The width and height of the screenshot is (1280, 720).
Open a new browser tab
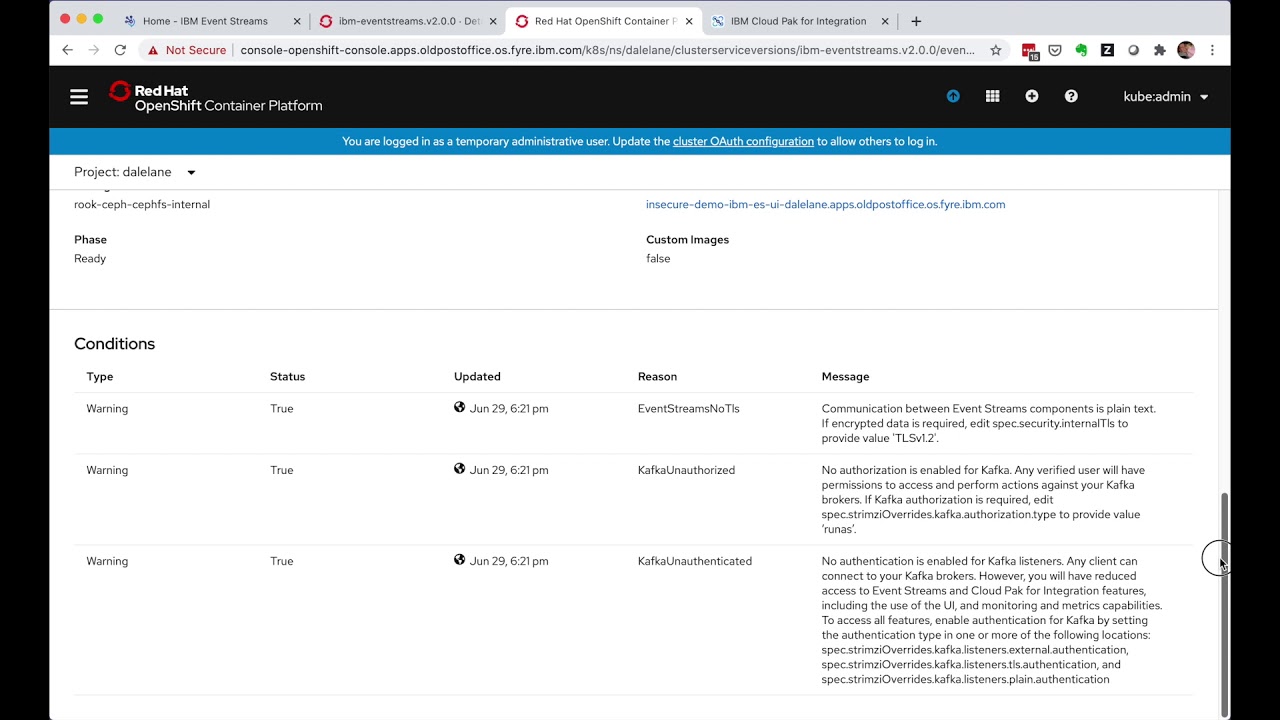coord(916,21)
